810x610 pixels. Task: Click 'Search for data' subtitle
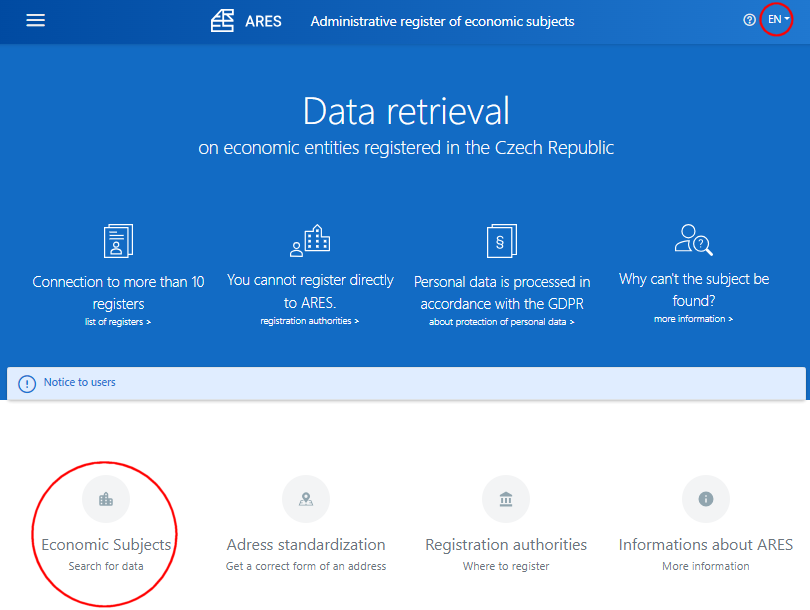[106, 566]
